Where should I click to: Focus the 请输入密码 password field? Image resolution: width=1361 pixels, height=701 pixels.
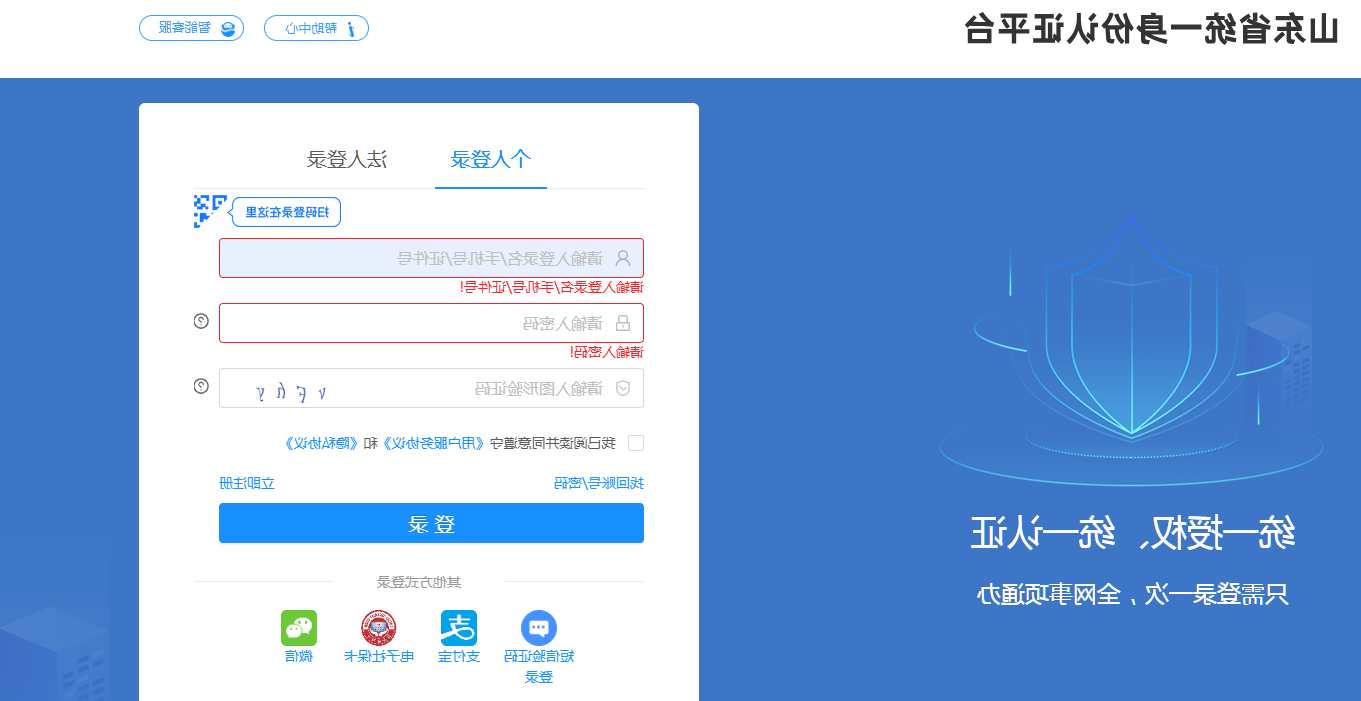tap(431, 323)
